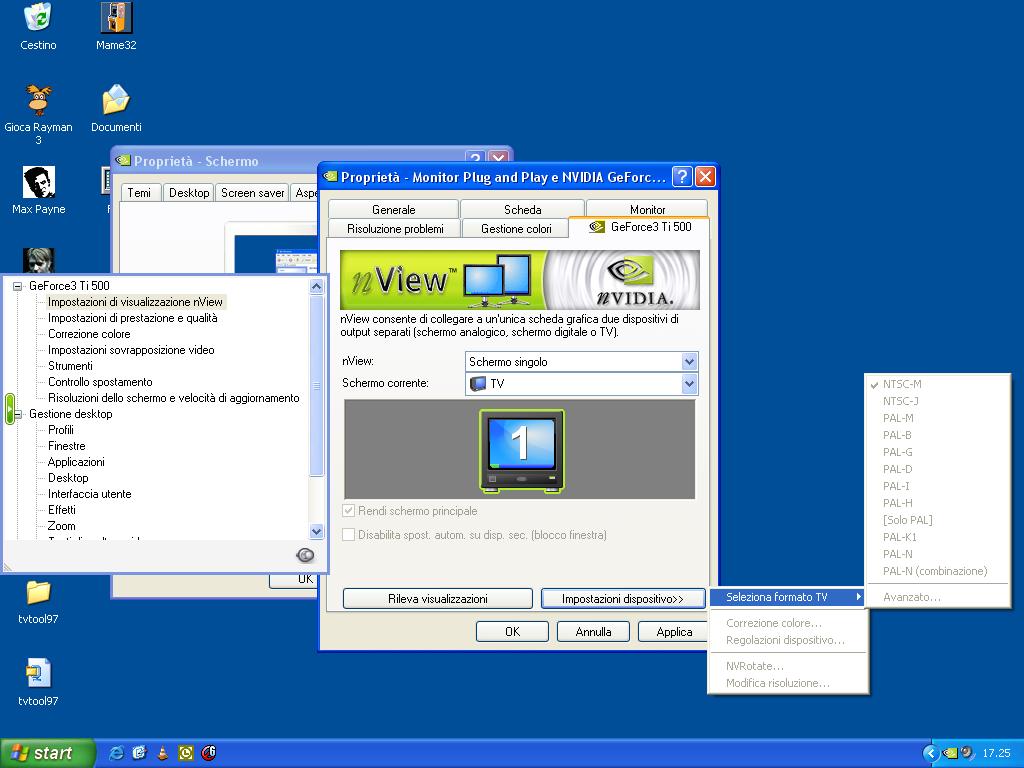Open Temi tab in Proprietà - Schermo window

click(139, 193)
